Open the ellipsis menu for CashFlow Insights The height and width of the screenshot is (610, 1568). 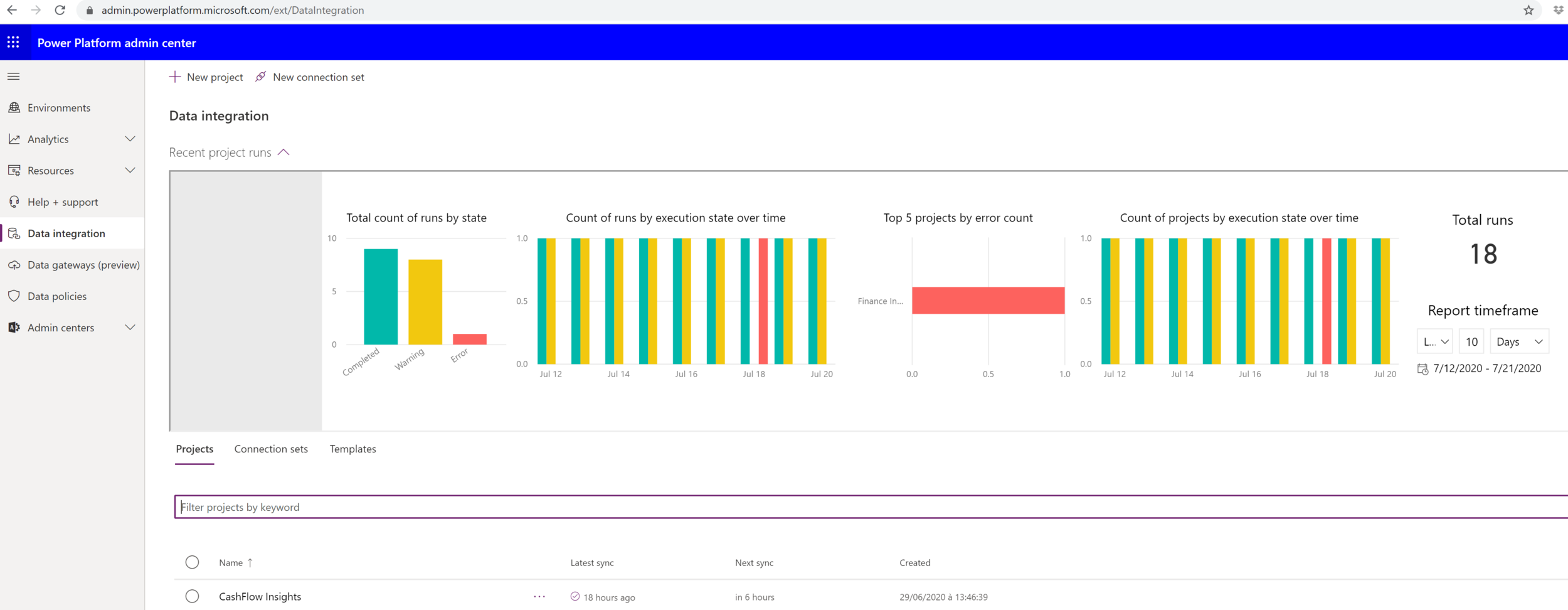pos(539,597)
